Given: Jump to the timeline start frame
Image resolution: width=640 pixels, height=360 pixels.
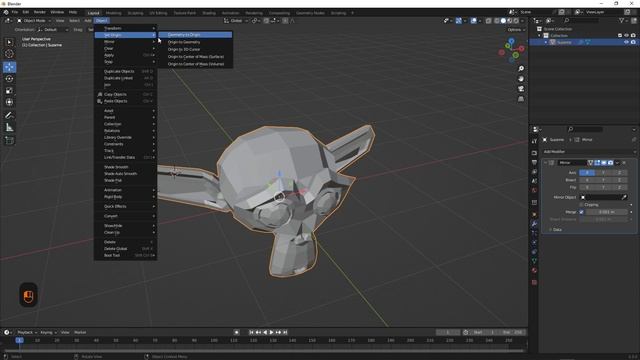Looking at the screenshot, I should (251, 332).
